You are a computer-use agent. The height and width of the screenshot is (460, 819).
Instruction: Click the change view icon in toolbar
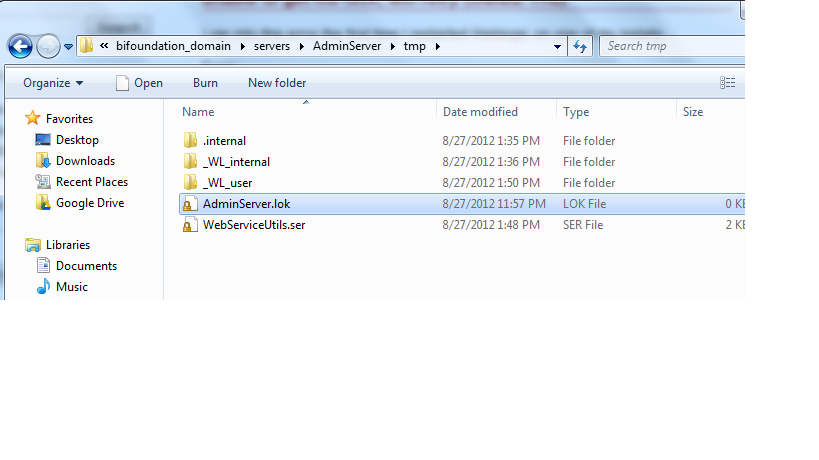click(728, 83)
